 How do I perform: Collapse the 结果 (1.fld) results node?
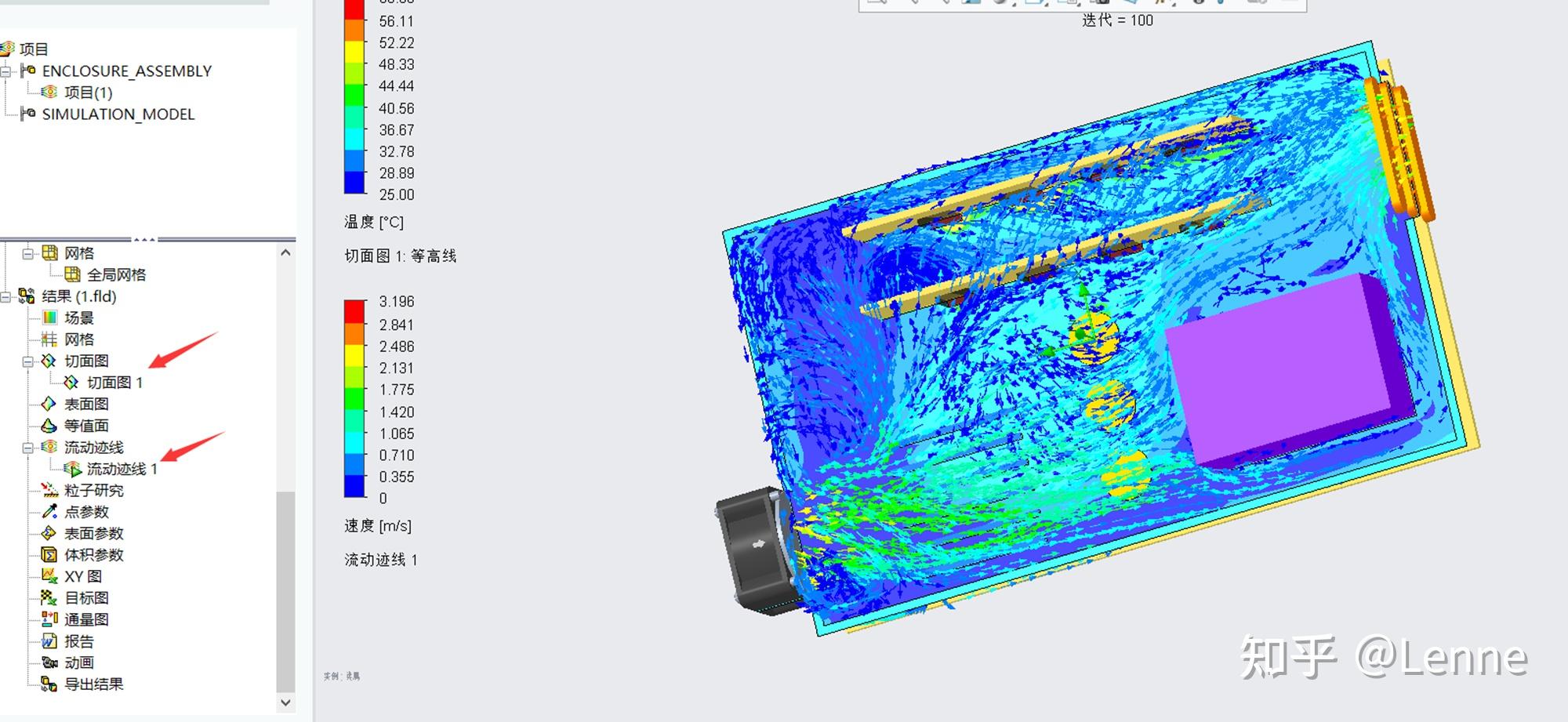click(x=5, y=296)
